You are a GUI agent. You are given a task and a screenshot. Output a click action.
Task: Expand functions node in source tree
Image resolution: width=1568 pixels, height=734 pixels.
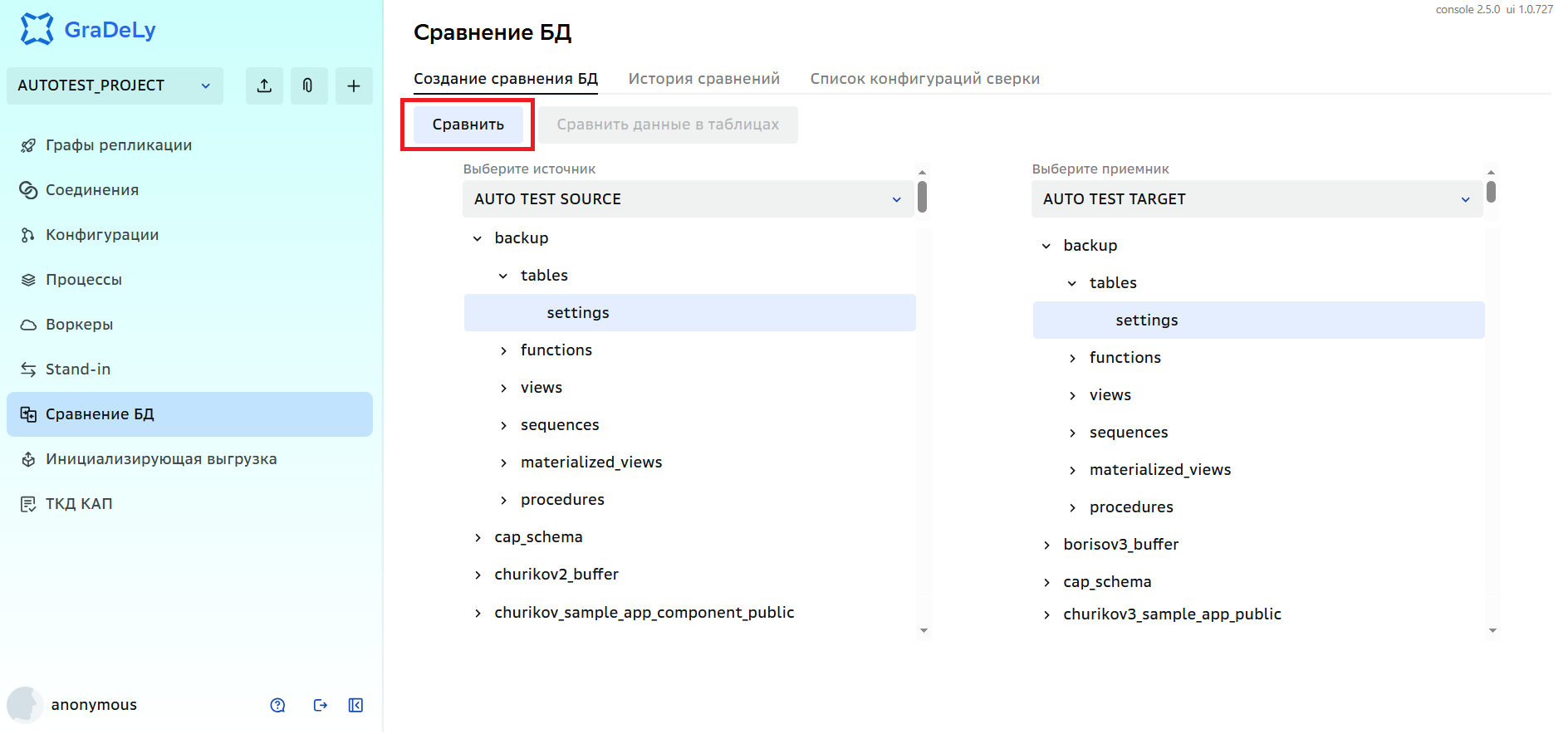coord(503,350)
